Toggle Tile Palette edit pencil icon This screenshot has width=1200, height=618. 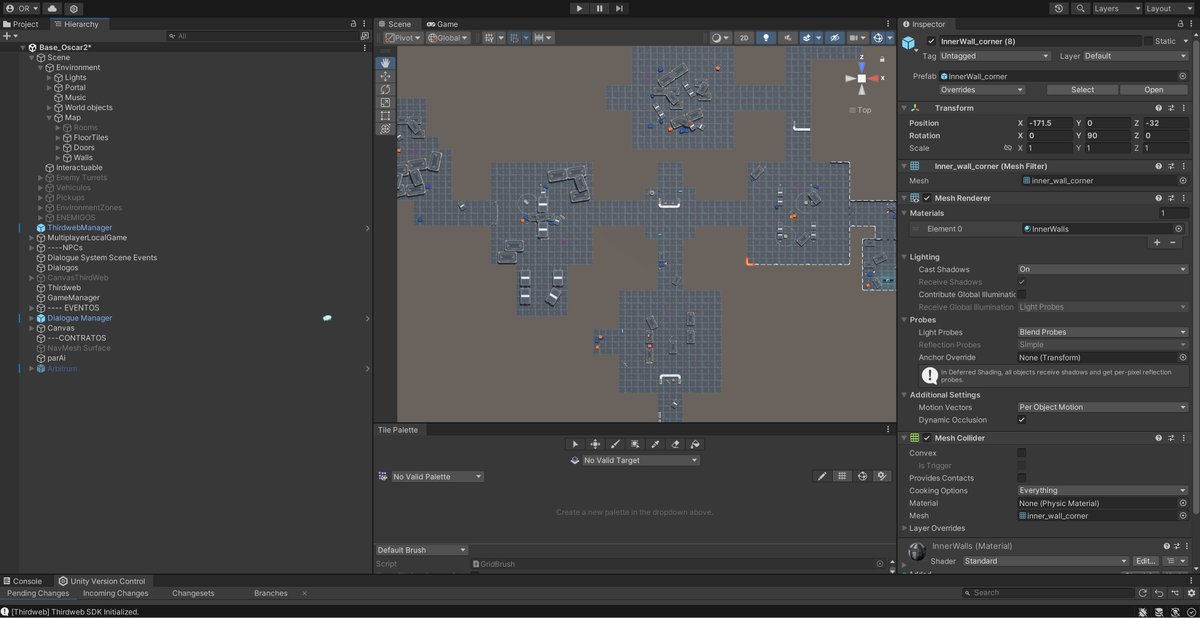tap(822, 476)
